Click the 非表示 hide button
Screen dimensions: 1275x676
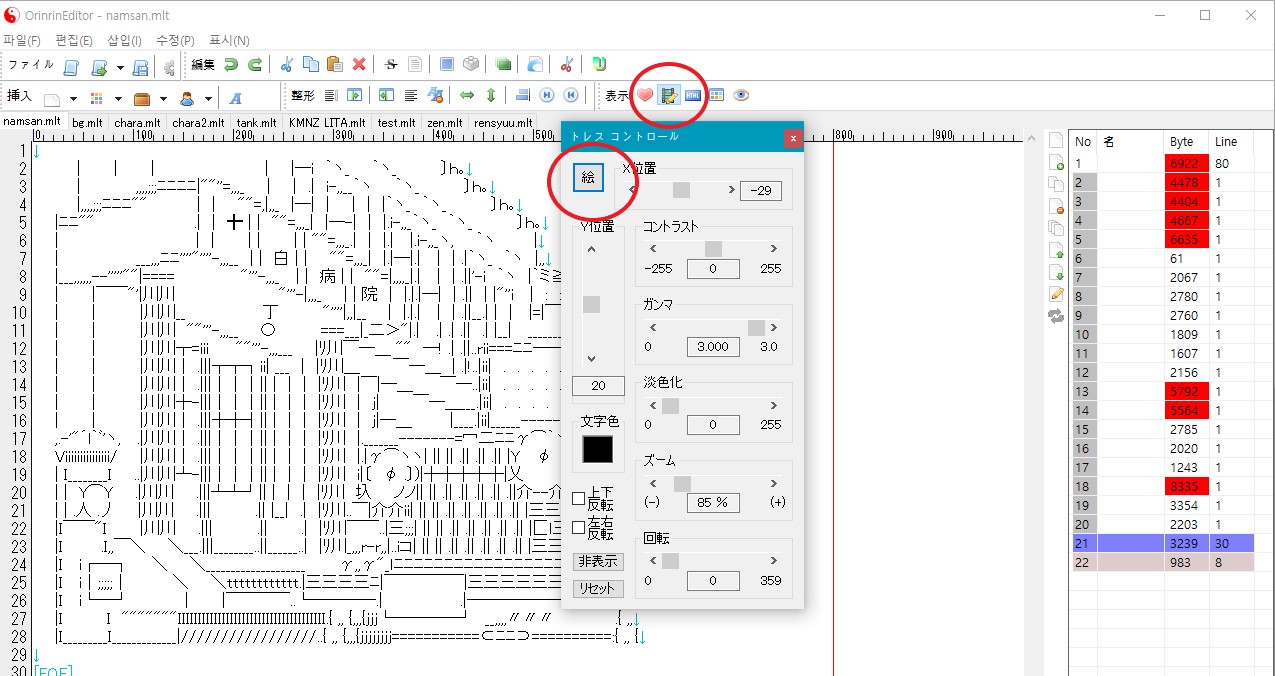[598, 562]
